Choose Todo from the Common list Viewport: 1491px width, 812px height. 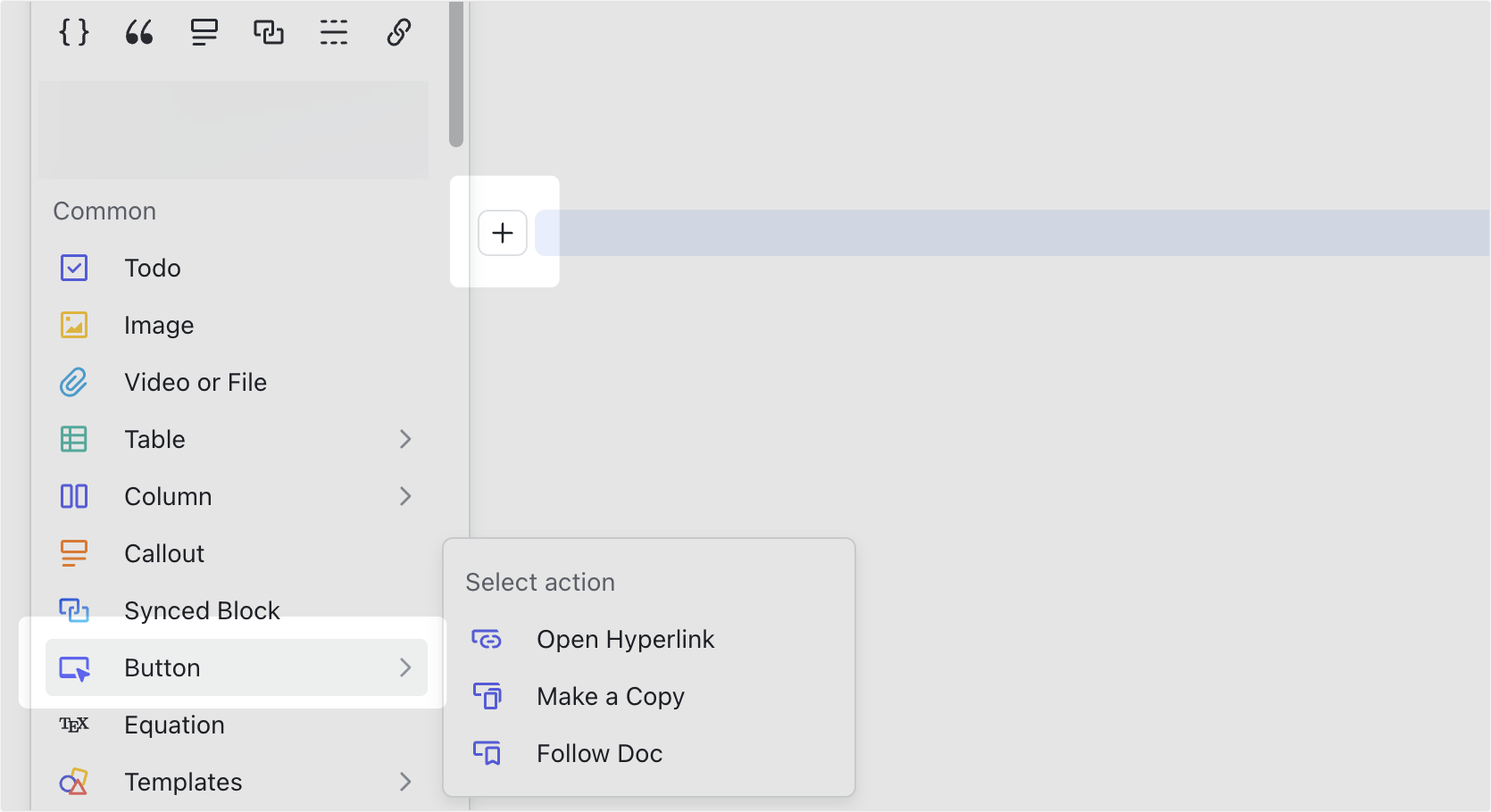pos(237,268)
